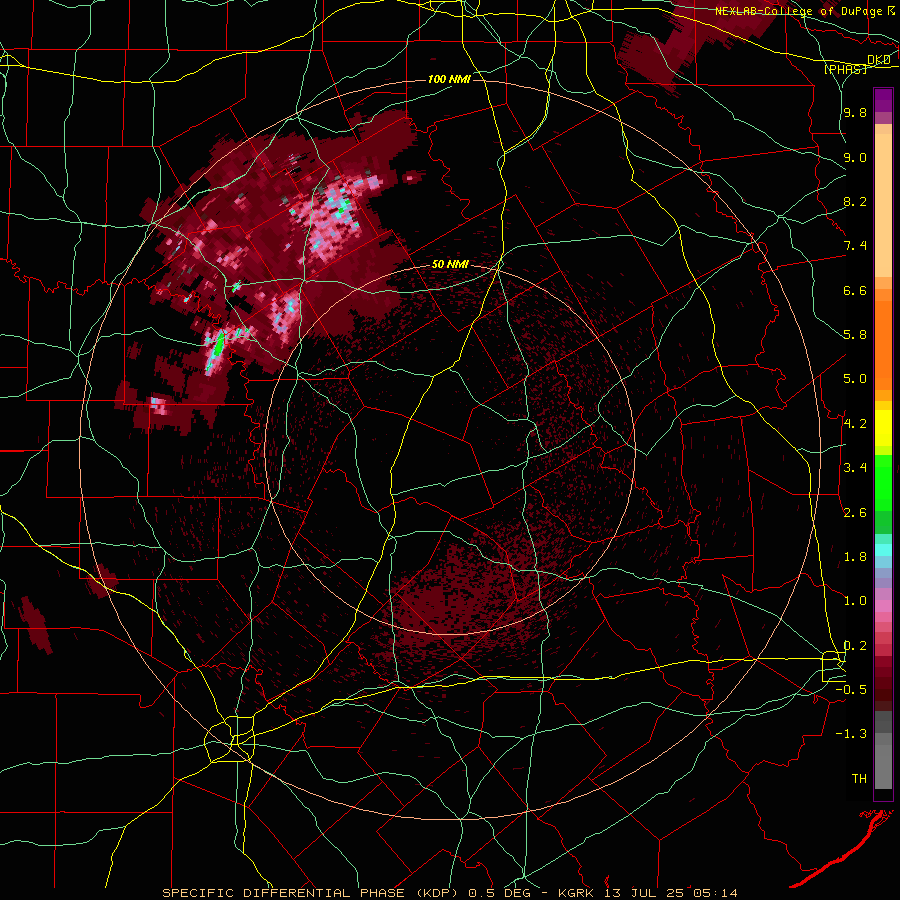Select the 0.2 value on the scale
900x900 pixels.
coord(855,646)
